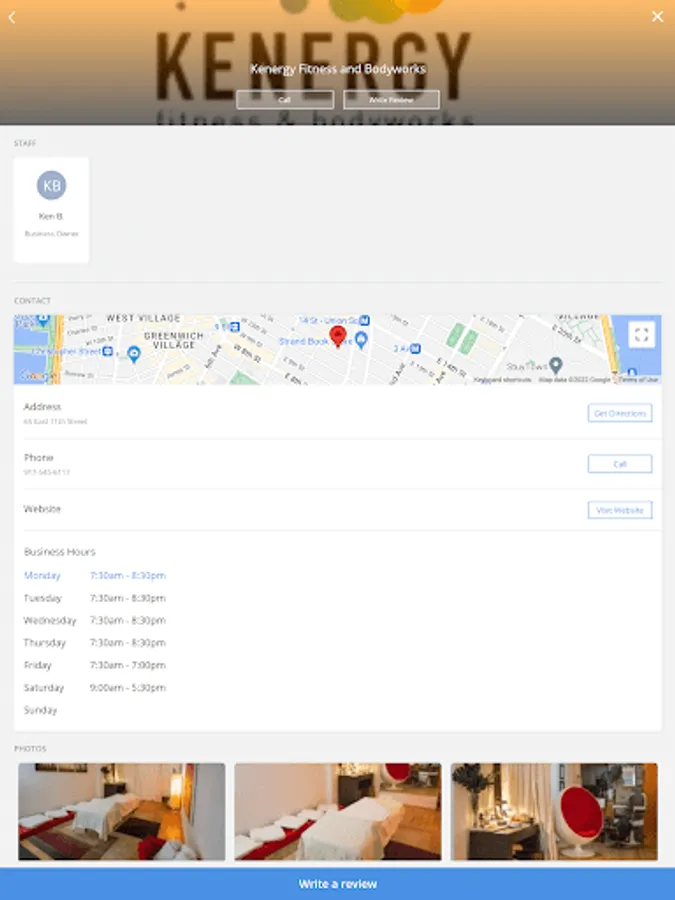The width and height of the screenshot is (675, 900).
Task: Select the Tuesday hours entry
Action: point(95,598)
